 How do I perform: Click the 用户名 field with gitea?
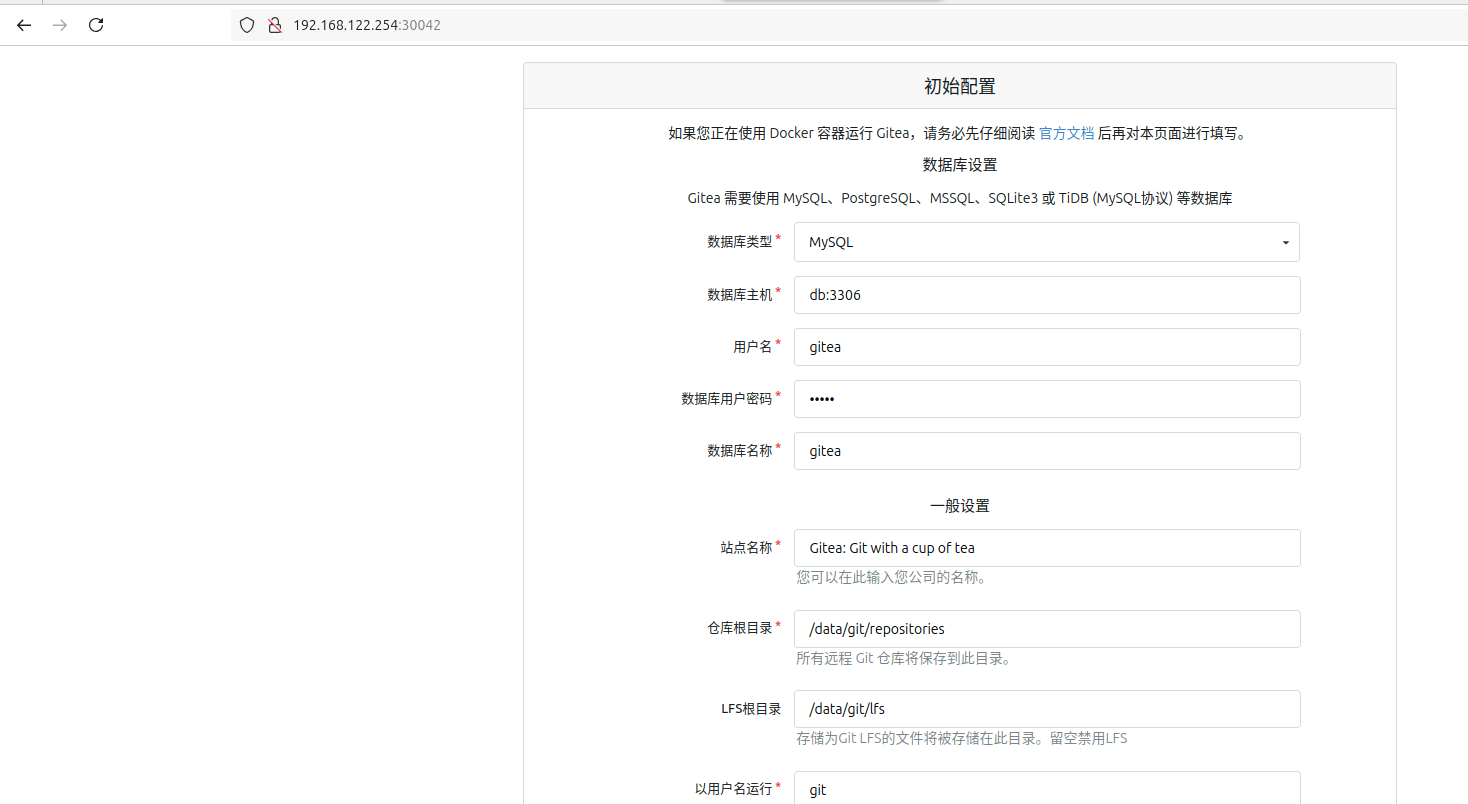pos(1047,347)
